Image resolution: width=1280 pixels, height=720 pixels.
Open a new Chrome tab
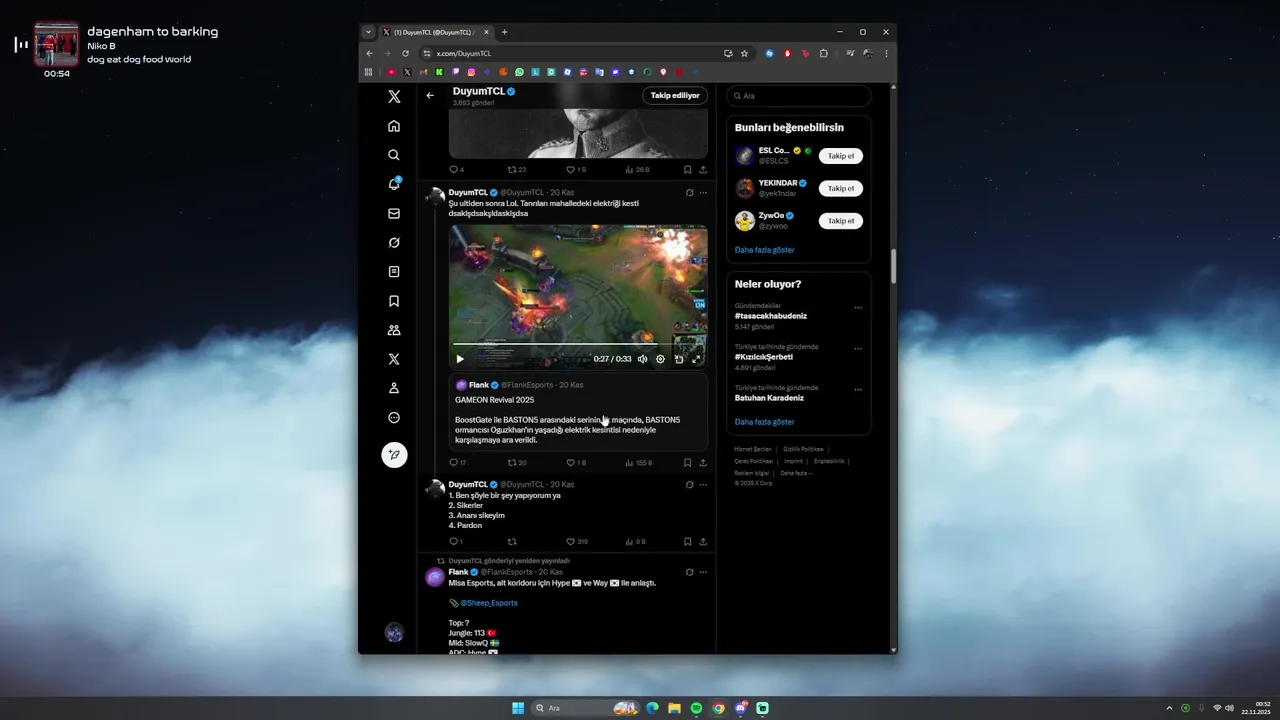pyautogui.click(x=504, y=32)
